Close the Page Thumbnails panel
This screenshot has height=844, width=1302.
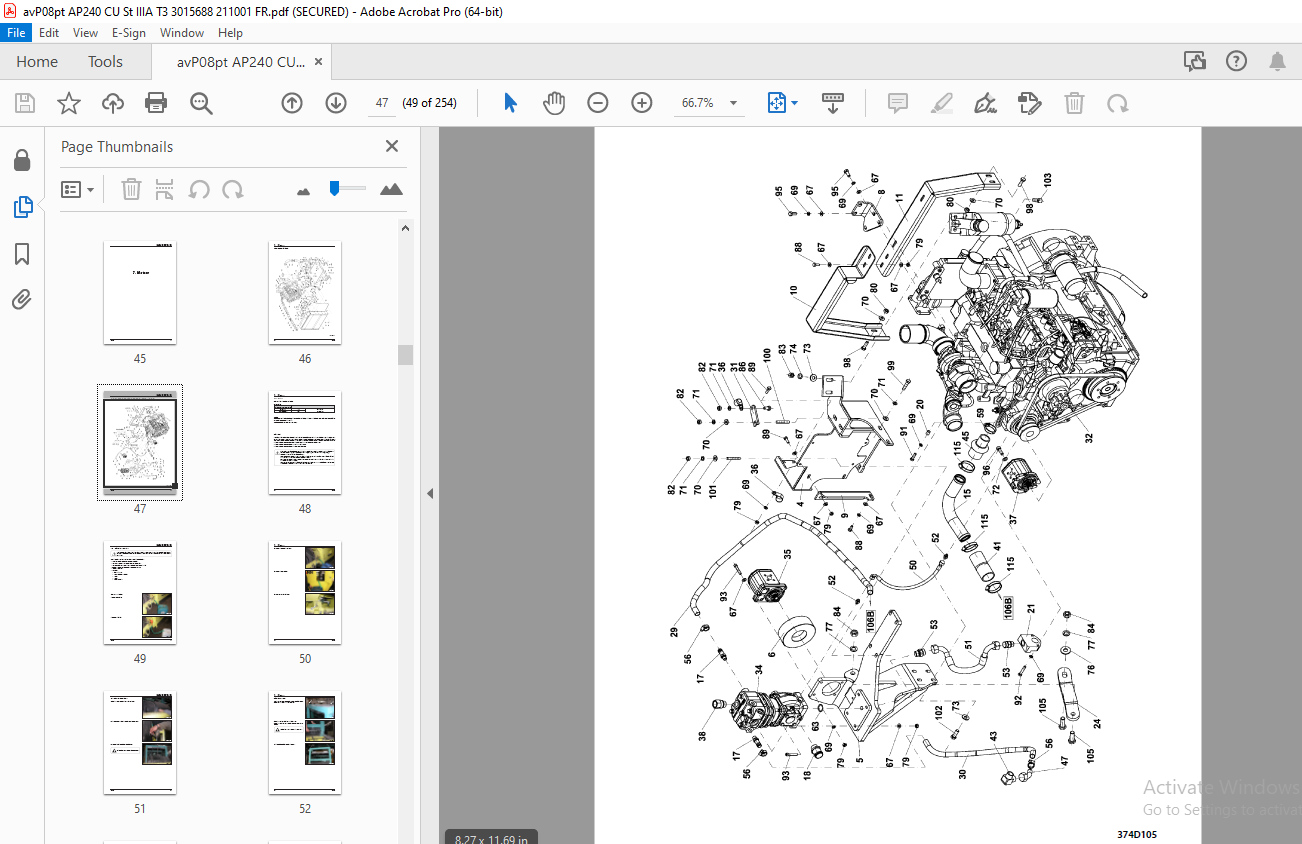pos(392,146)
